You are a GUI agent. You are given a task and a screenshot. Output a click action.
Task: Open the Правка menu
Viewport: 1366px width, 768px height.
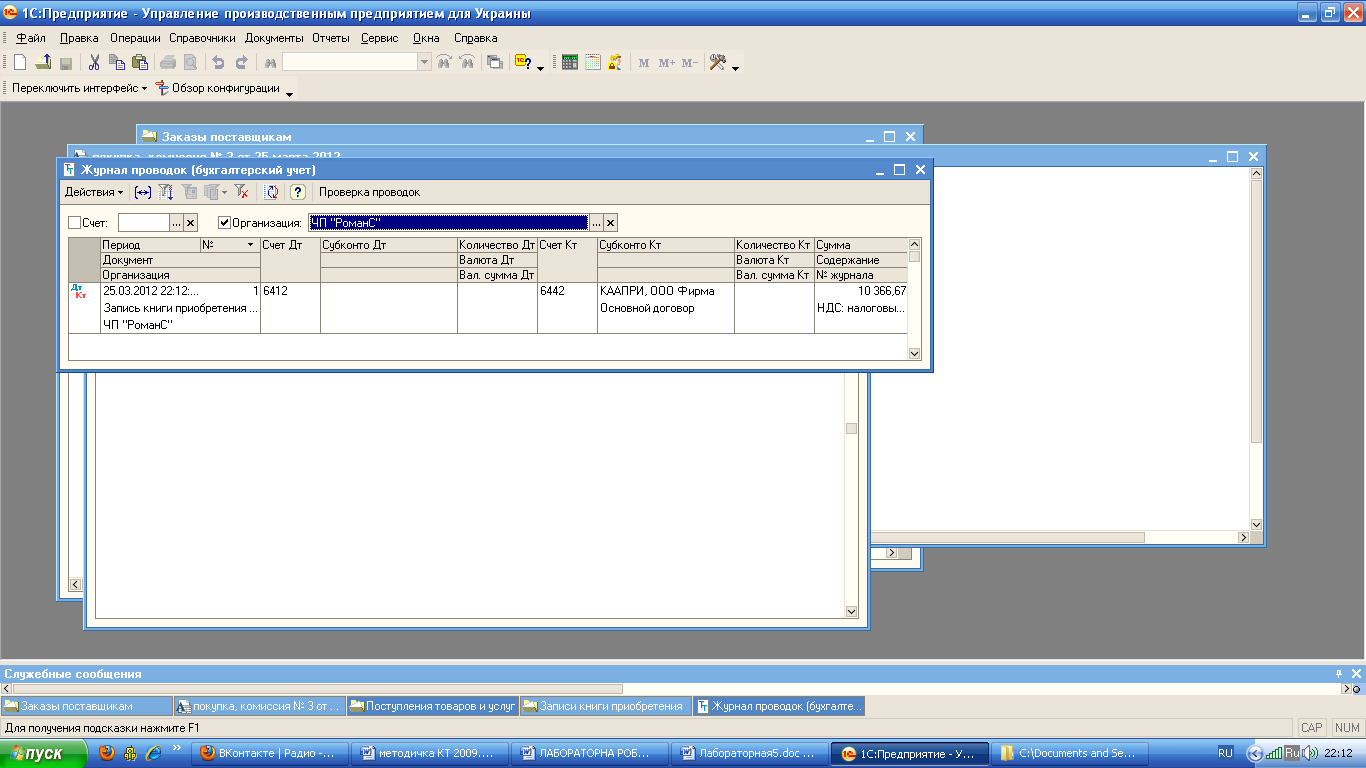tap(79, 38)
